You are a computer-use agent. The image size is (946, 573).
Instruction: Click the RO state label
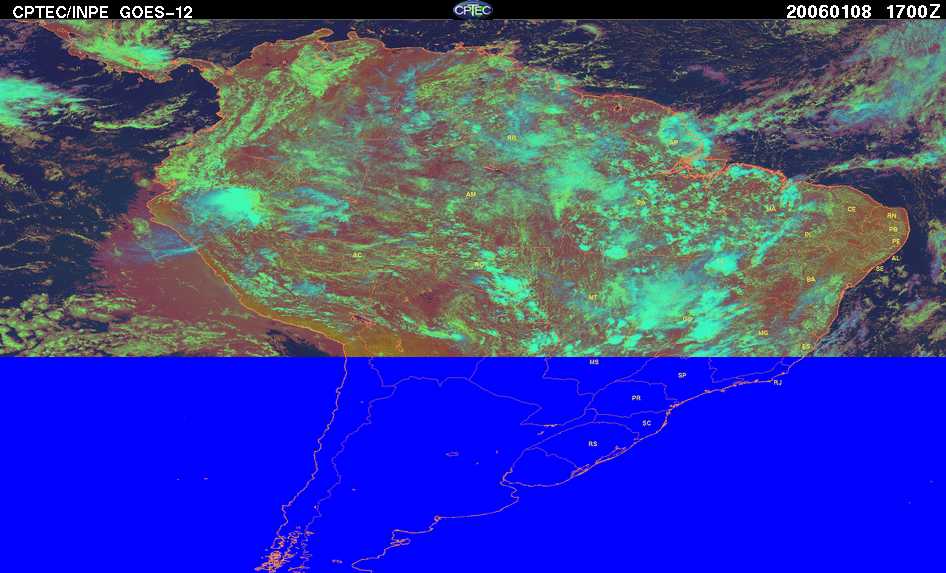click(x=479, y=265)
